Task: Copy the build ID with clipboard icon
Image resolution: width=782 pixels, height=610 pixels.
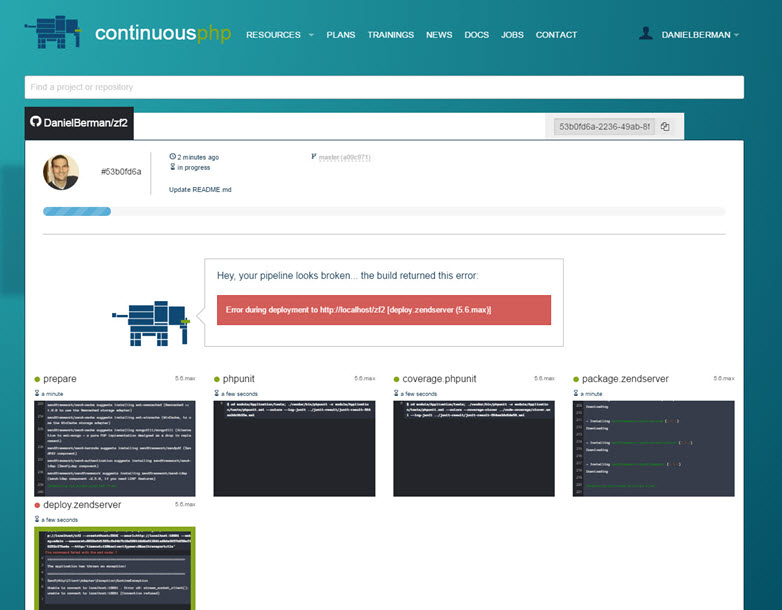Action: pyautogui.click(x=665, y=127)
